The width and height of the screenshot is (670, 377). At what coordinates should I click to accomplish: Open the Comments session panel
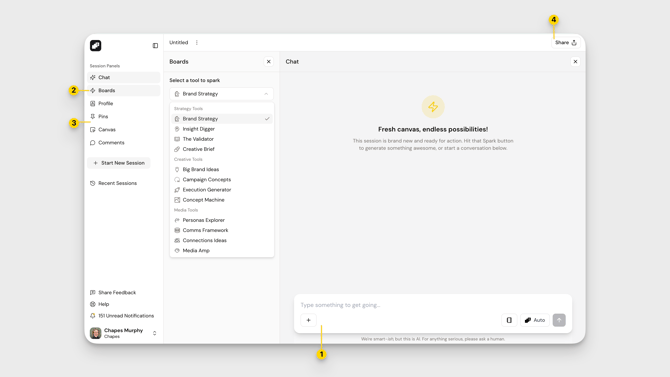point(123,142)
